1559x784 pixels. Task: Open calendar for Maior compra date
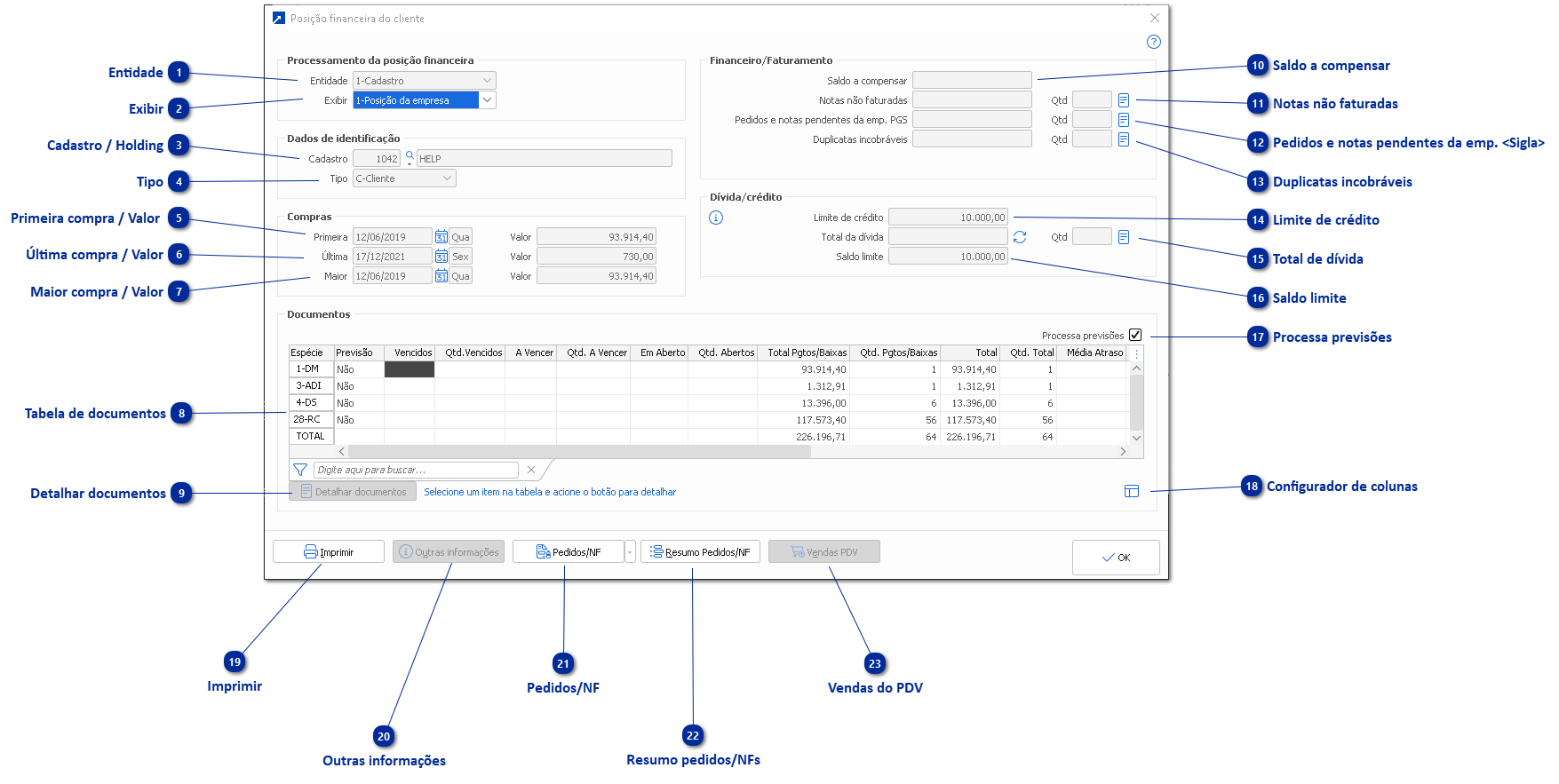[441, 276]
